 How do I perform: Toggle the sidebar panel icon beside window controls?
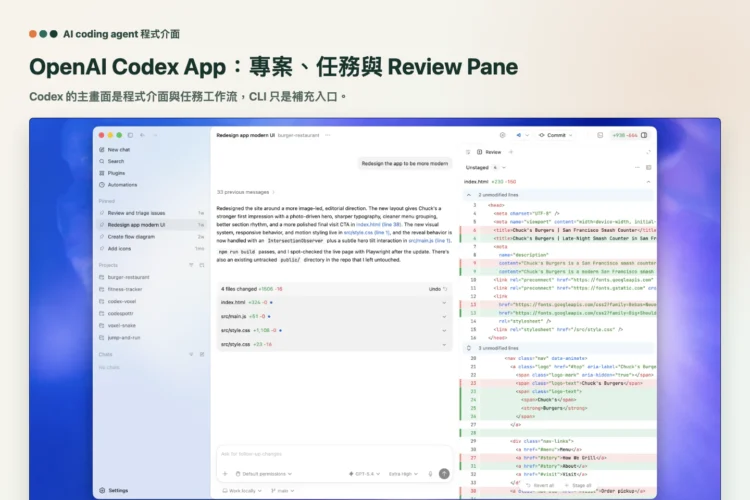tap(130, 135)
